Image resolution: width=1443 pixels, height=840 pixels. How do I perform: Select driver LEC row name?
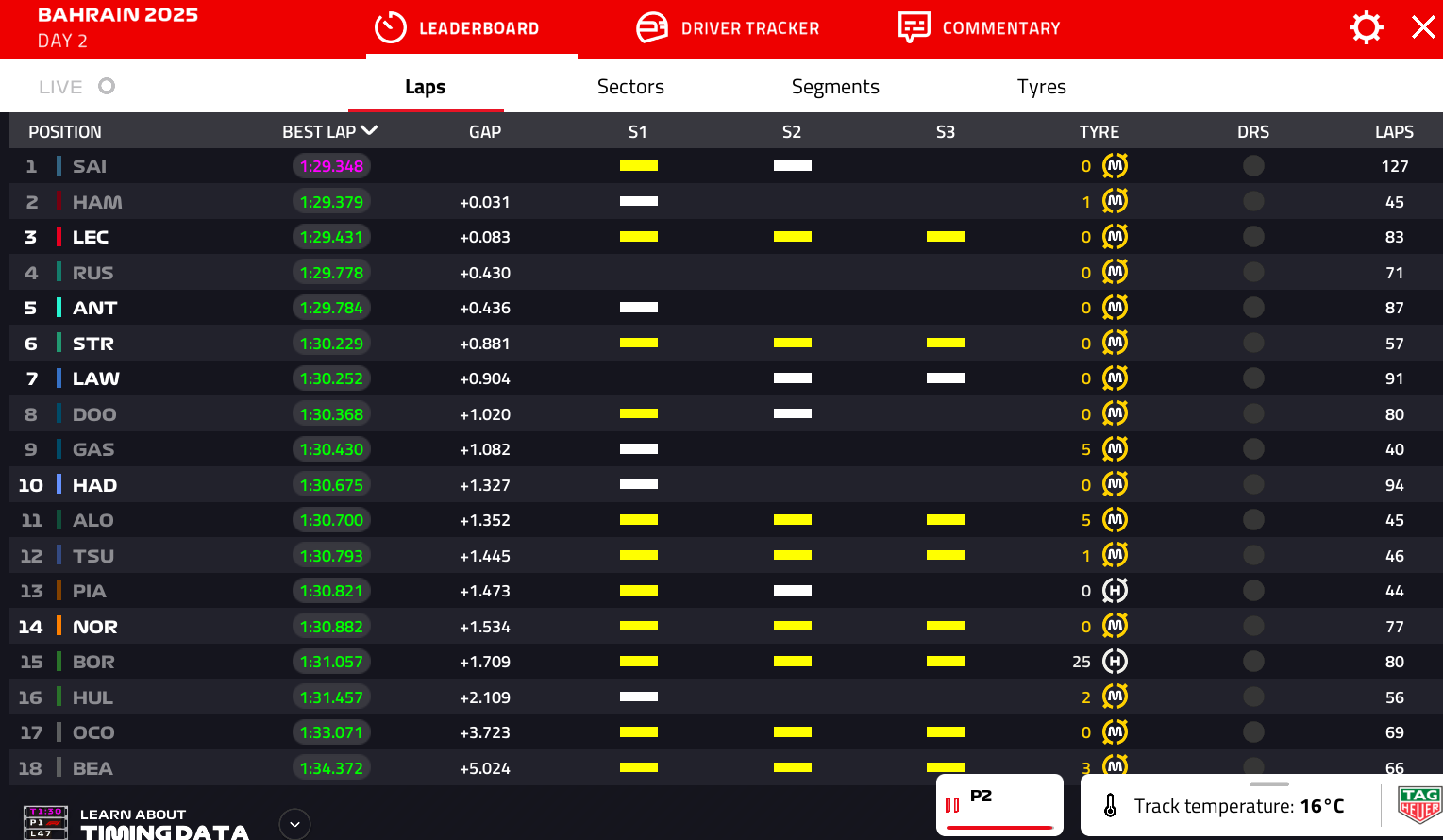tap(91, 237)
